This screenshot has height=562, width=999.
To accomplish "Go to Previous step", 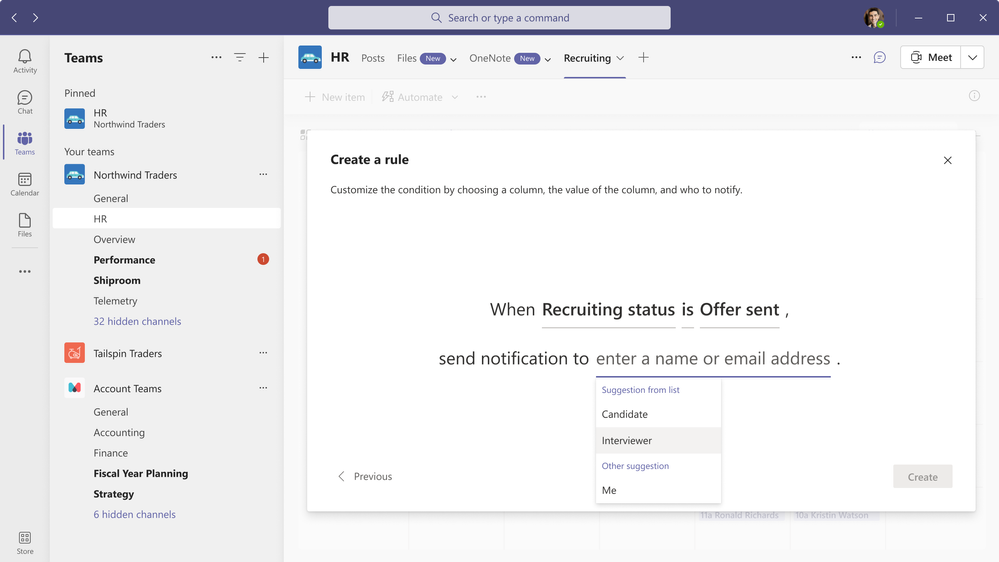I will coord(364,477).
